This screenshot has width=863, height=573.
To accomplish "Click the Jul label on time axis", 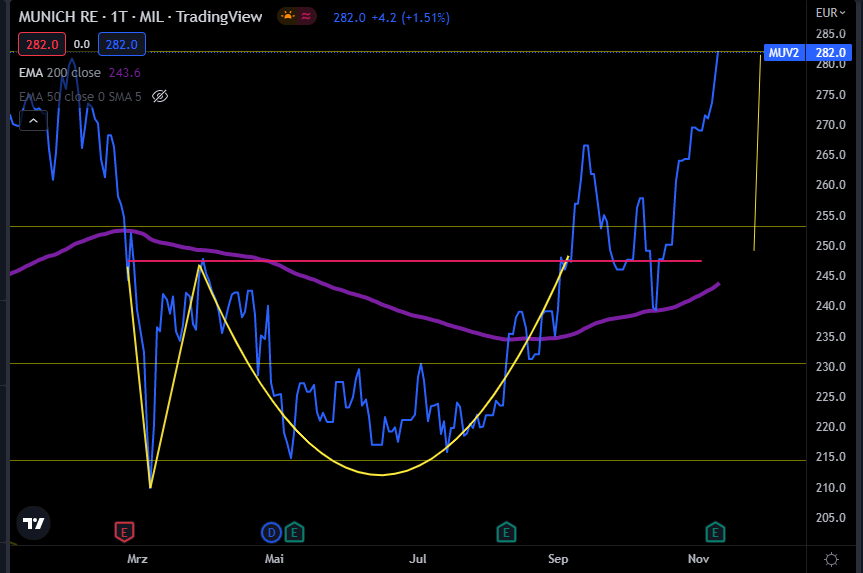I will point(417,559).
